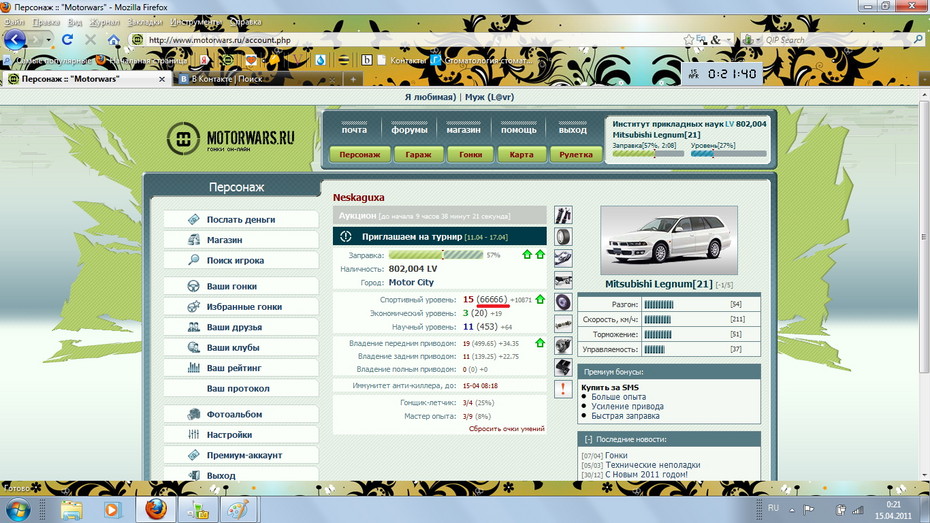Click the tire part icon
This screenshot has height=523, width=930.
tap(563, 237)
